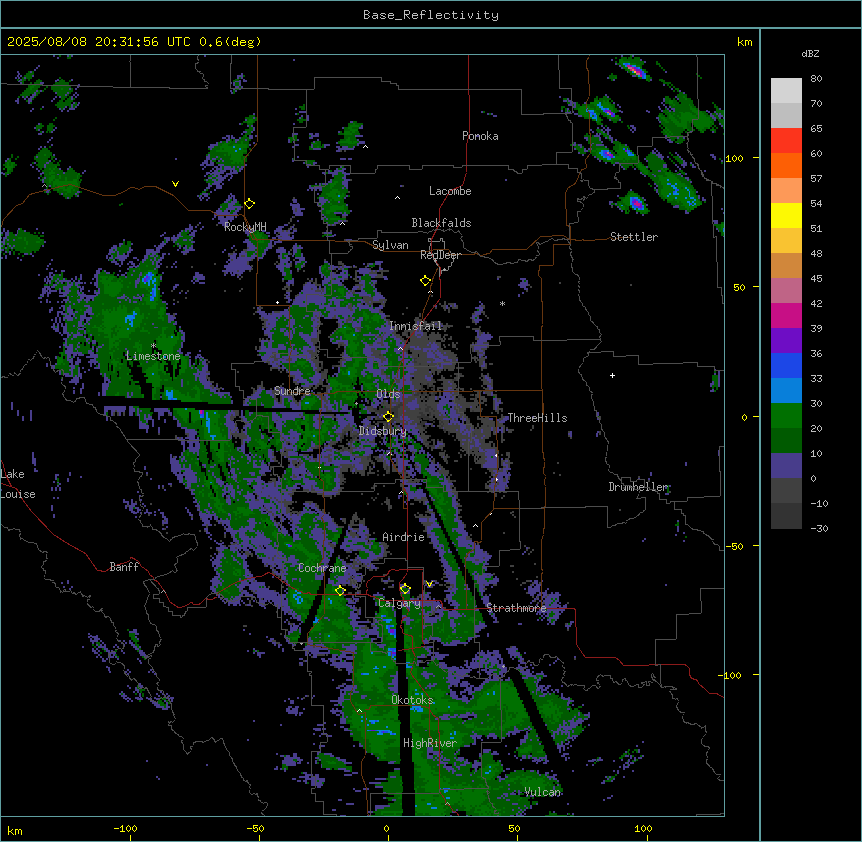Click the Limestone map label
Image resolution: width=862 pixels, height=842 pixels.
click(x=153, y=356)
